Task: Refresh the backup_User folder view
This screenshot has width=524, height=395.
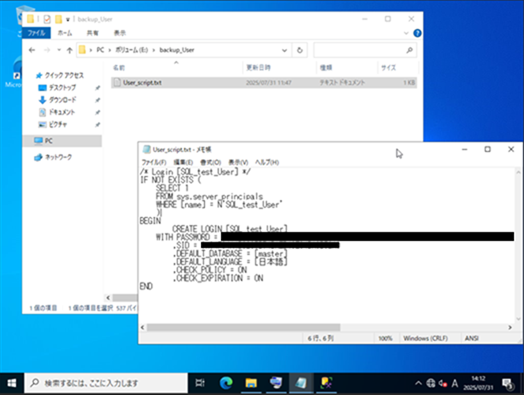Action: (x=300, y=50)
